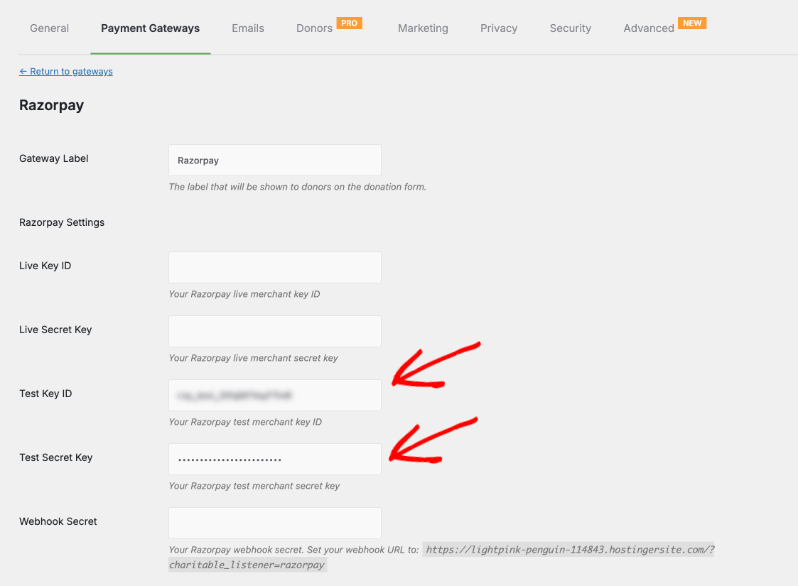Click 'Your Razorpay test merchant secret key' hint
798x586 pixels.
click(x=254, y=486)
